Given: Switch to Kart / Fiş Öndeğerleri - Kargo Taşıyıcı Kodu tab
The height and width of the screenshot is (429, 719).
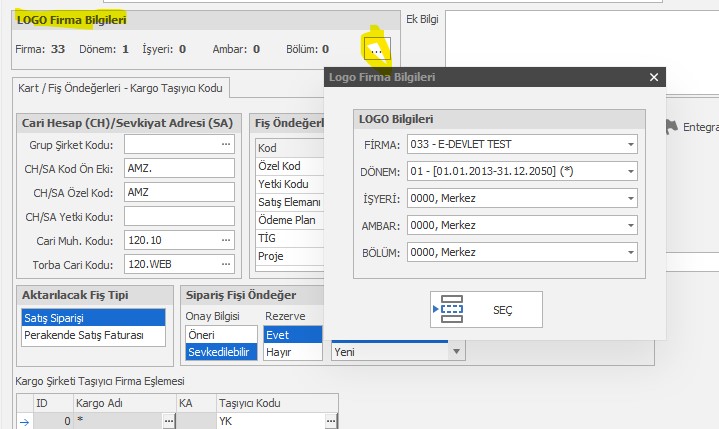Looking at the screenshot, I should click(x=120, y=88).
